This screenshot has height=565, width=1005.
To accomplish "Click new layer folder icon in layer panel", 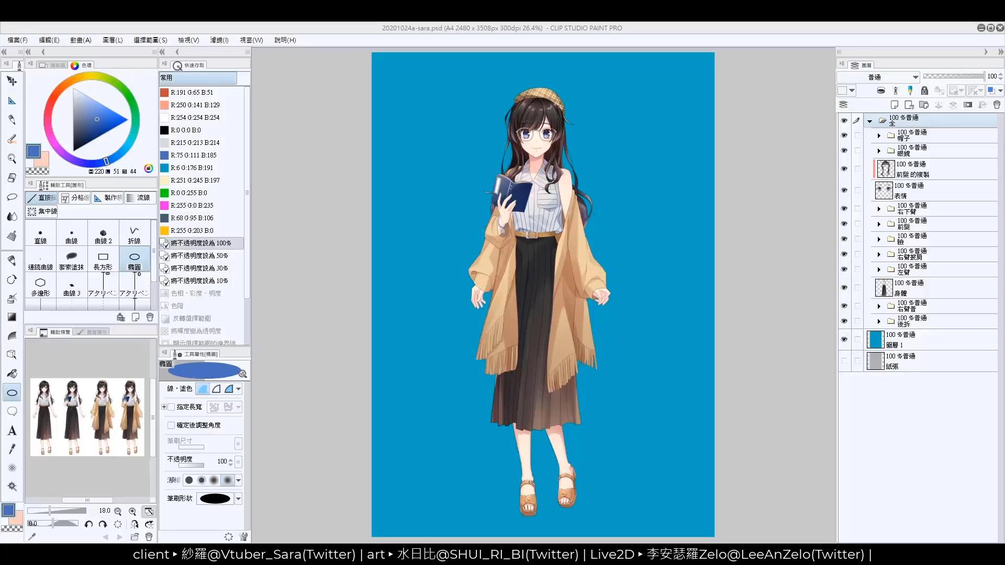I will (924, 104).
